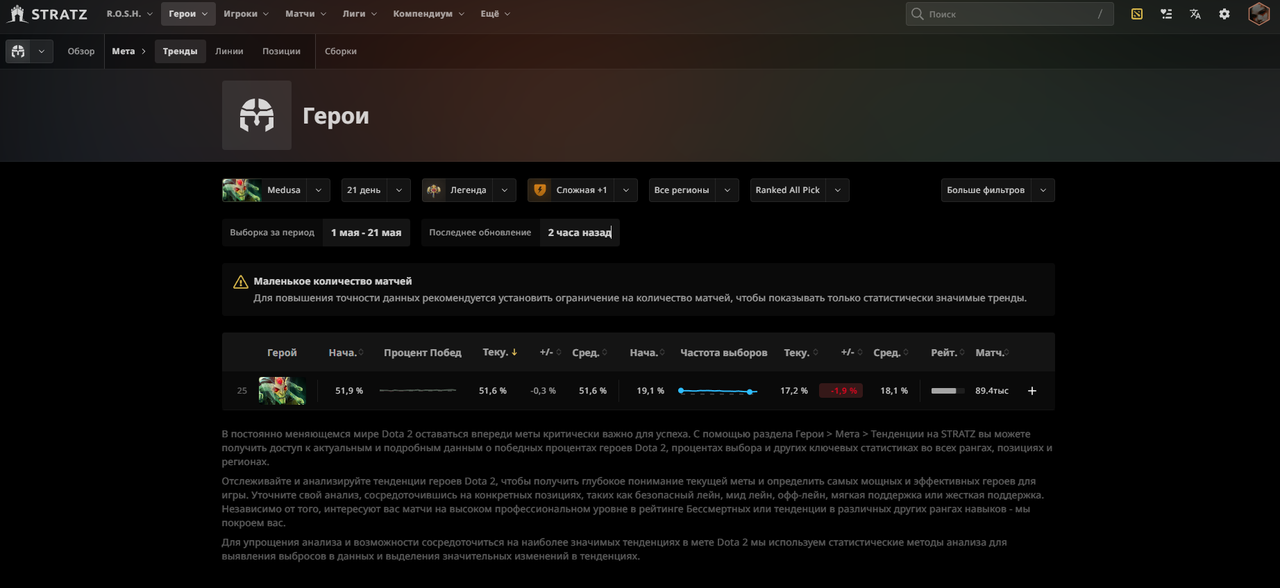This screenshot has height=588, width=1280.
Task: Sort by win rate Сред. column
Action: click(x=590, y=352)
